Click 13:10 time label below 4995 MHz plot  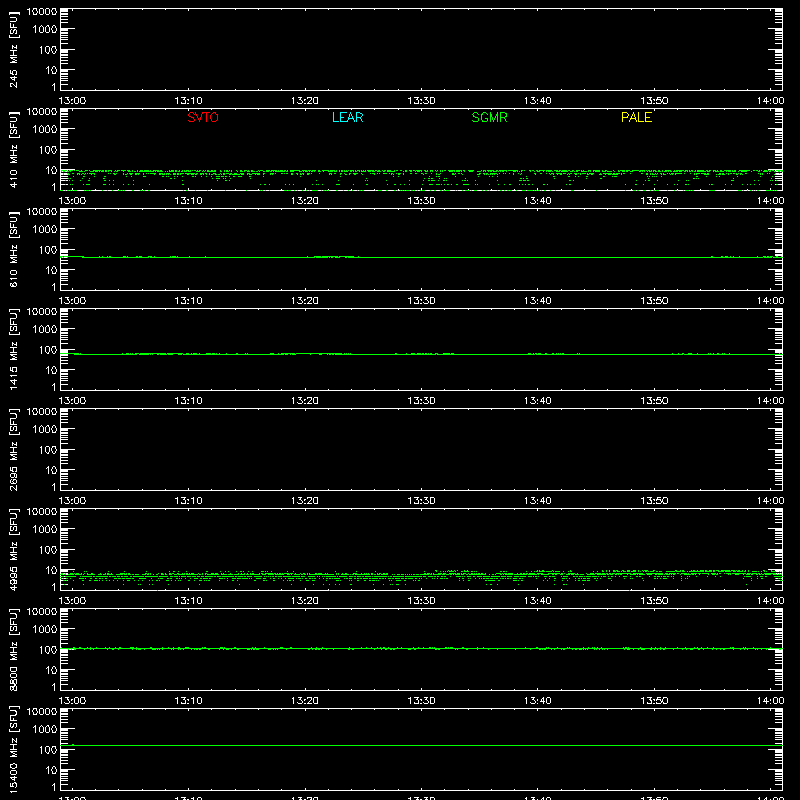point(188,601)
